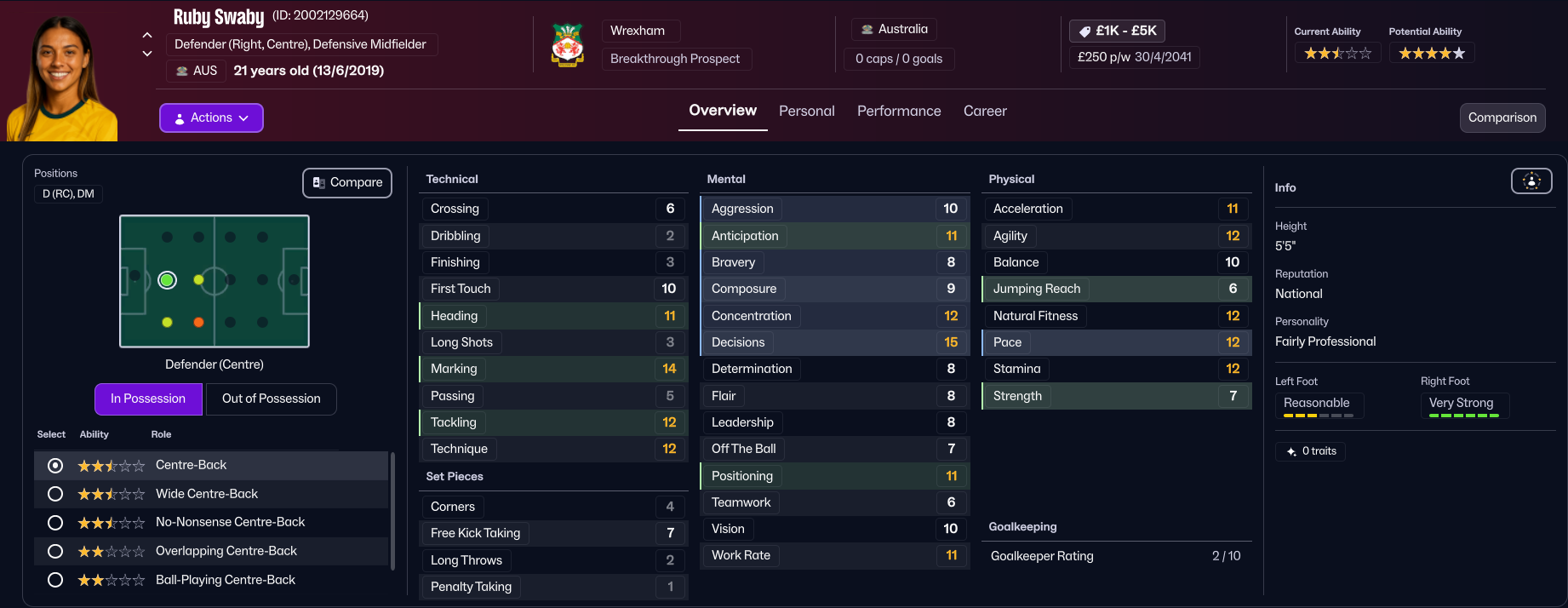This screenshot has height=608, width=1568.
Task: Select the Wide Centre-Back role radio button
Action: (55, 494)
